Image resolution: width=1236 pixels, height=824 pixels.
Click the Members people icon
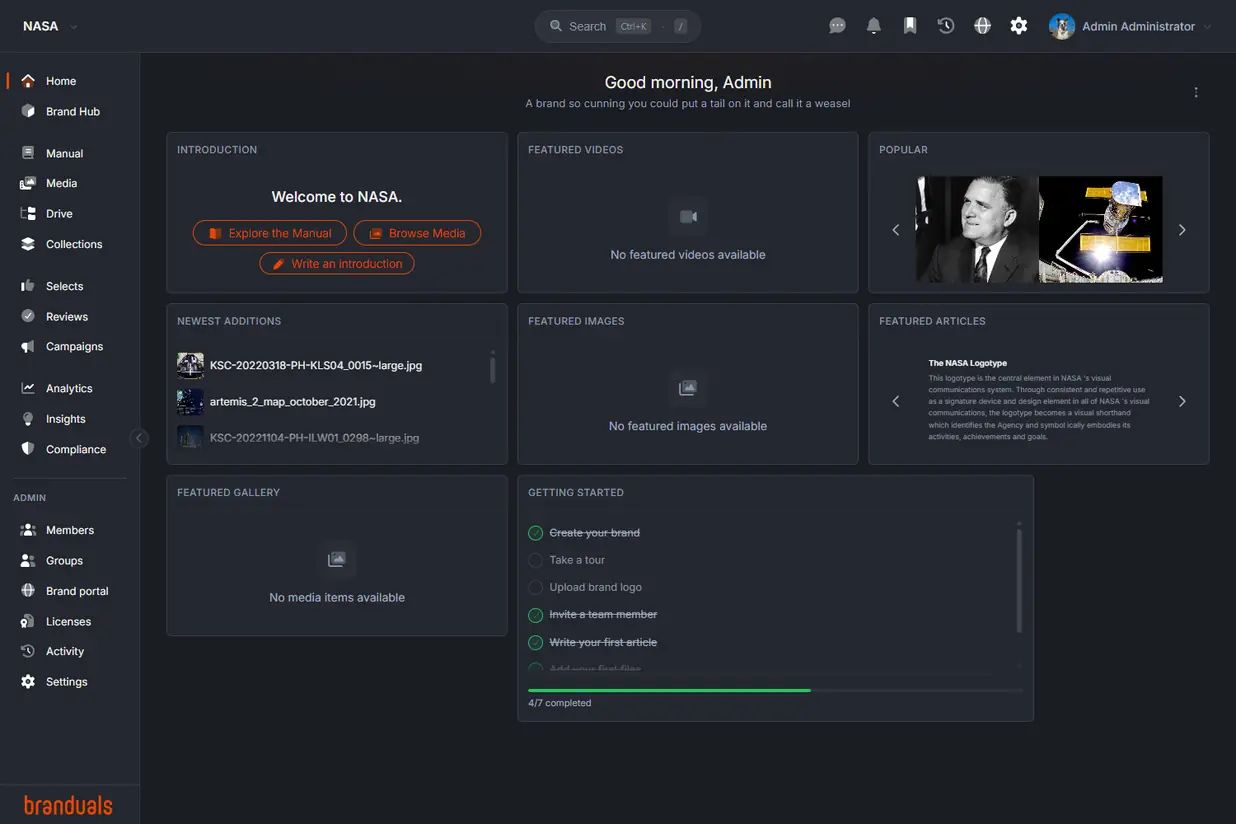click(x=28, y=530)
